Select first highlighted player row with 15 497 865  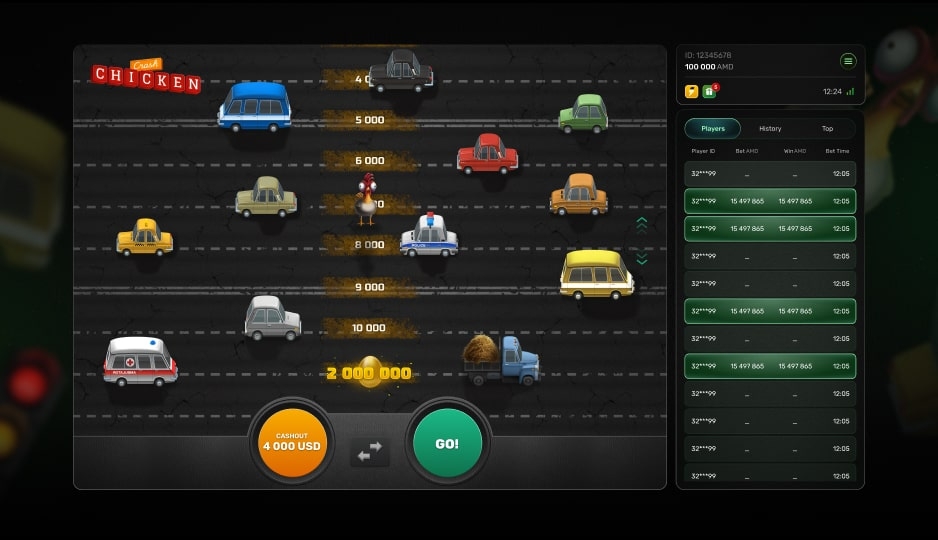point(770,201)
